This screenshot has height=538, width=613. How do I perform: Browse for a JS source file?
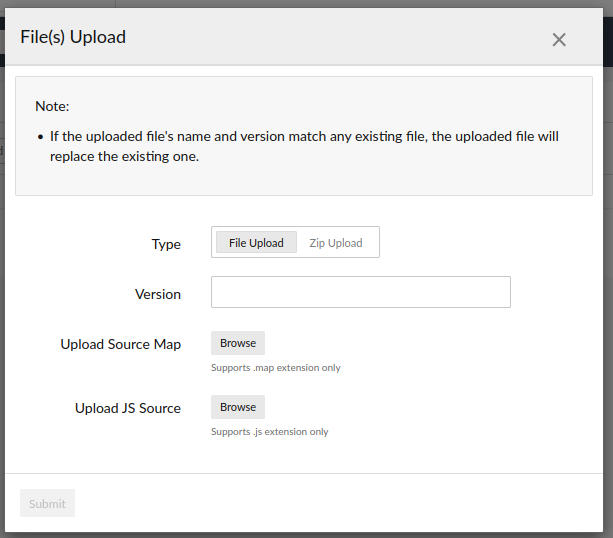[x=238, y=407]
